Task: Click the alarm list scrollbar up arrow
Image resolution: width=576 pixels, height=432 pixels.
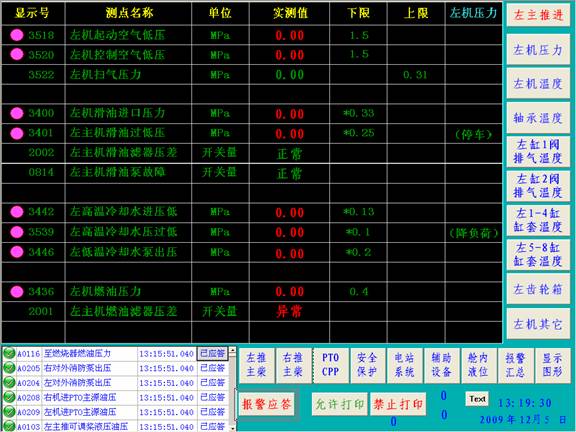Action: (233, 351)
